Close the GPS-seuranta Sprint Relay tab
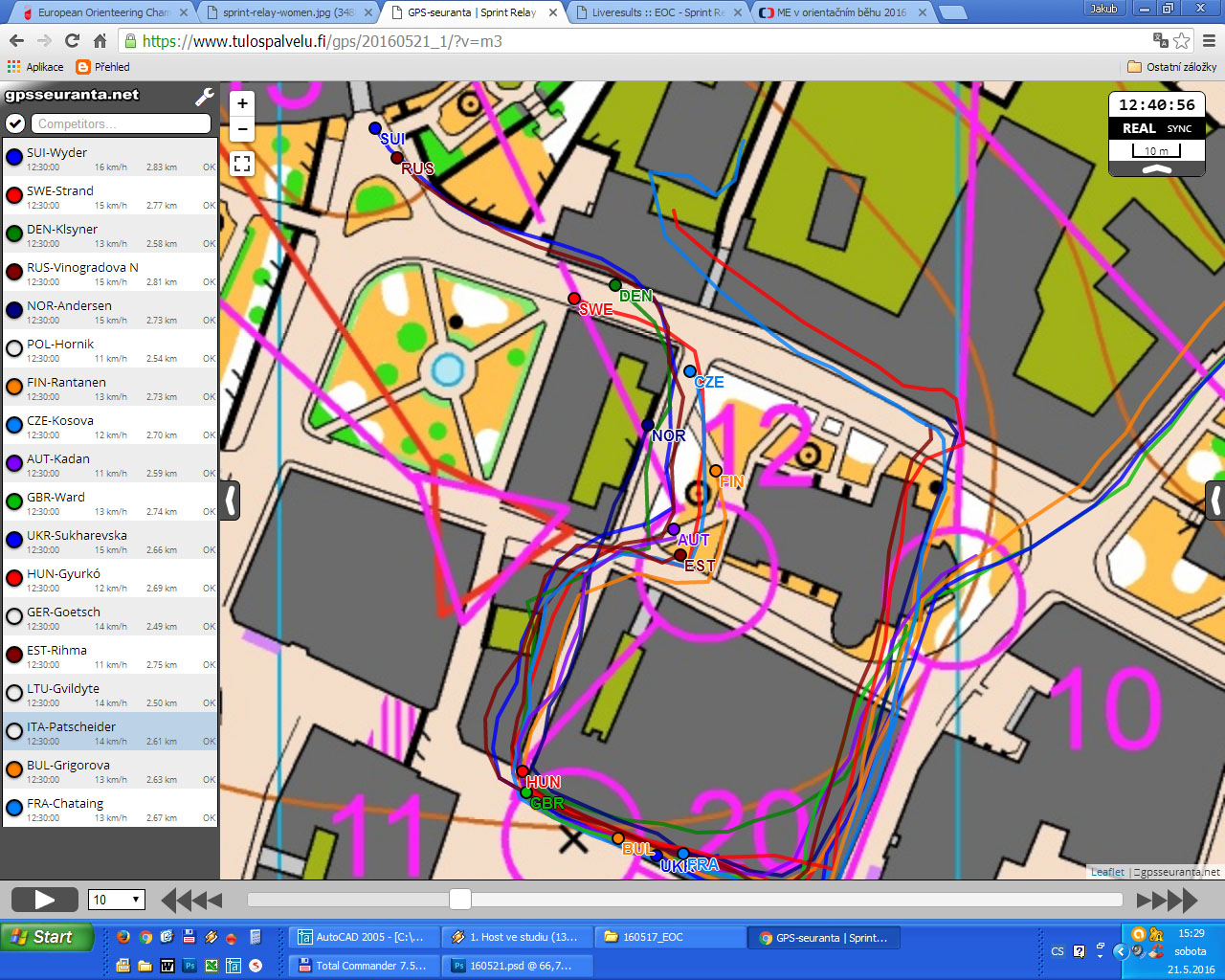Viewport: 1225px width, 980px height. tap(552, 12)
